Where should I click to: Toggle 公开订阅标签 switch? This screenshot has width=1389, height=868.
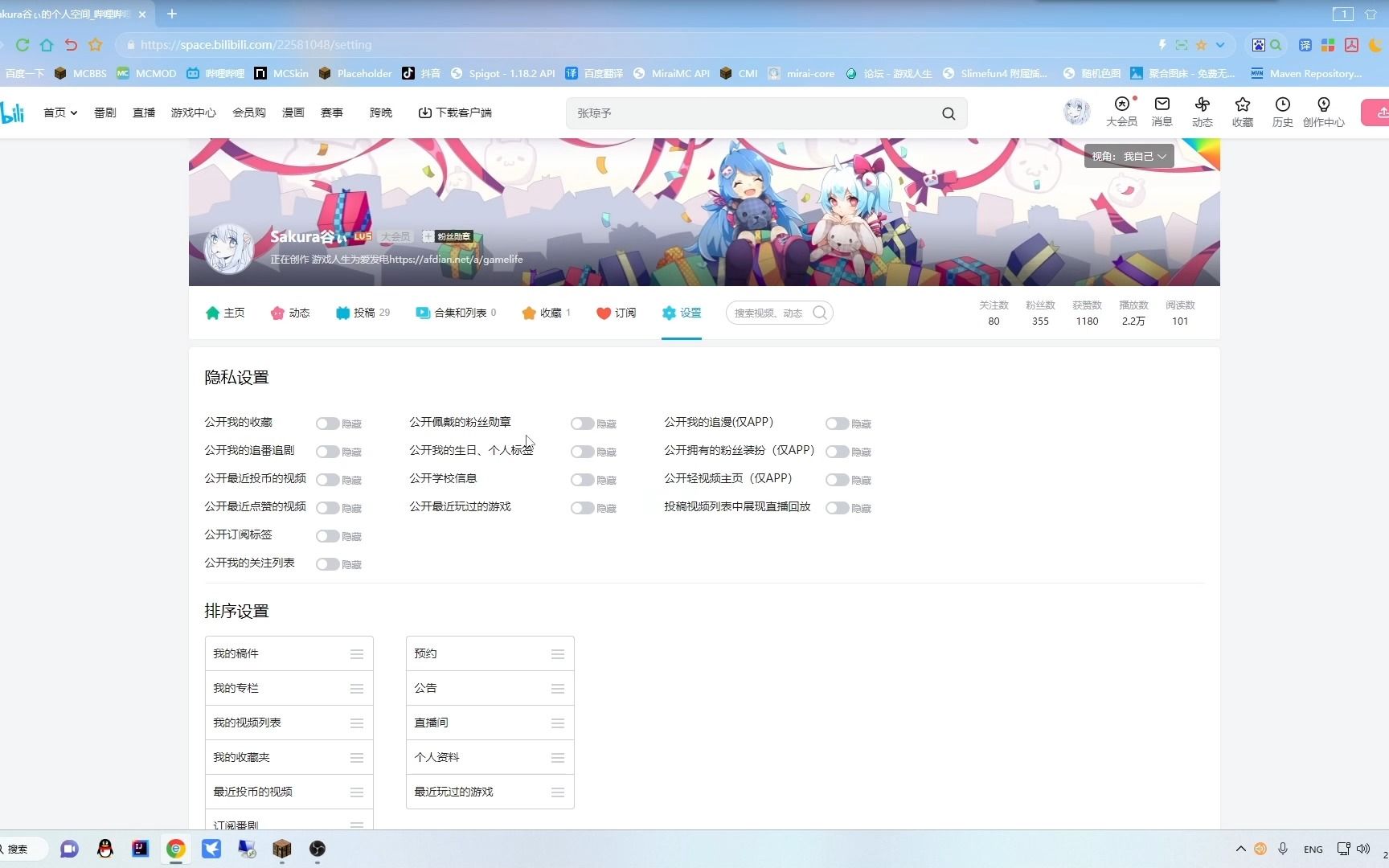pos(327,536)
